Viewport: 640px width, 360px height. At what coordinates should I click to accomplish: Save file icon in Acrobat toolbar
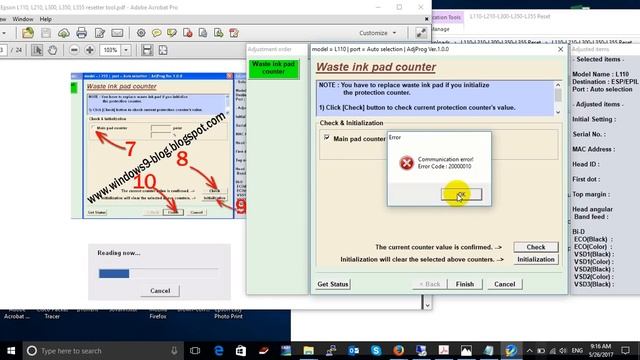[46, 33]
